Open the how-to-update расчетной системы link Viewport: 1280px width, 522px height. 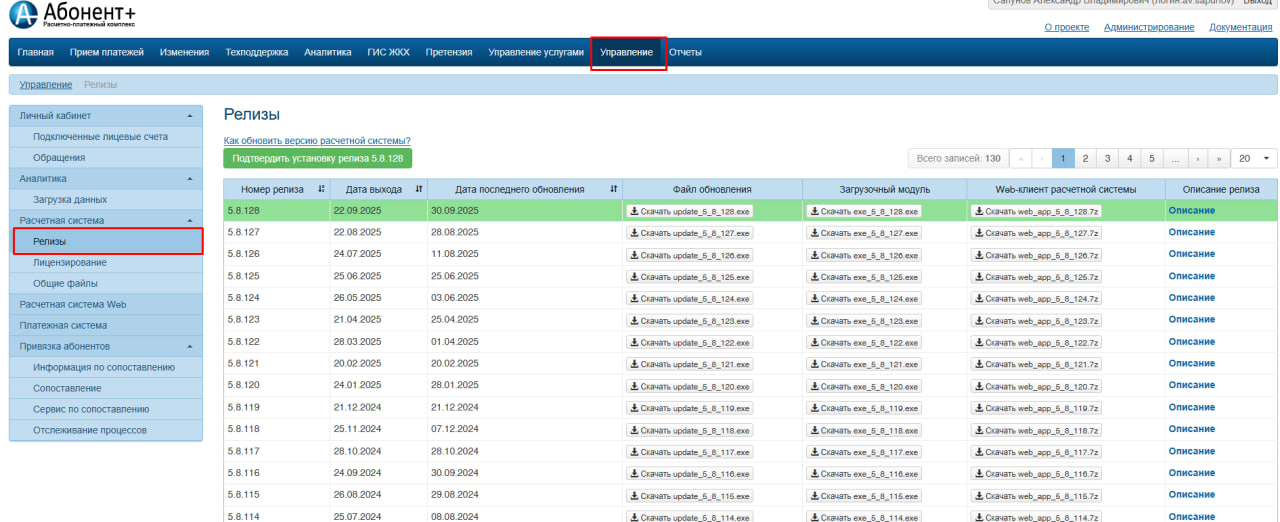tap(317, 141)
